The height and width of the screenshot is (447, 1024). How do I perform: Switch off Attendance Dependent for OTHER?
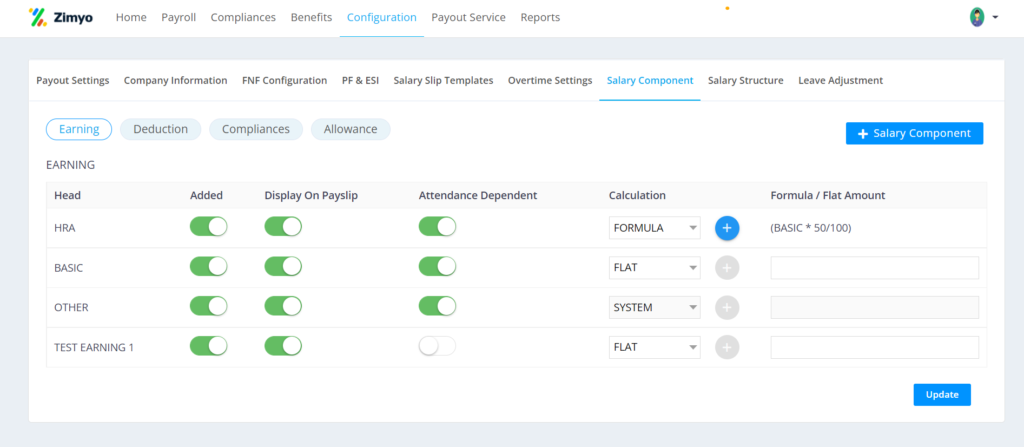(437, 306)
